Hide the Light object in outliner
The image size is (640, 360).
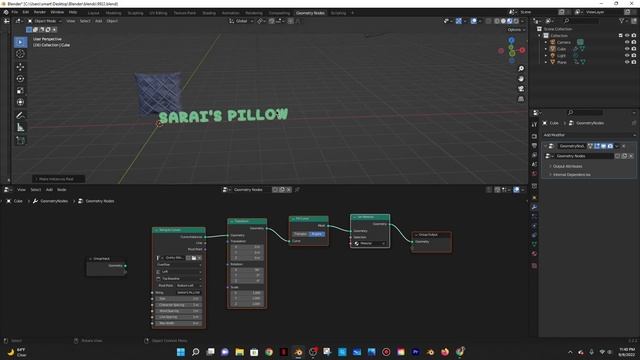pyautogui.click(x=627, y=55)
